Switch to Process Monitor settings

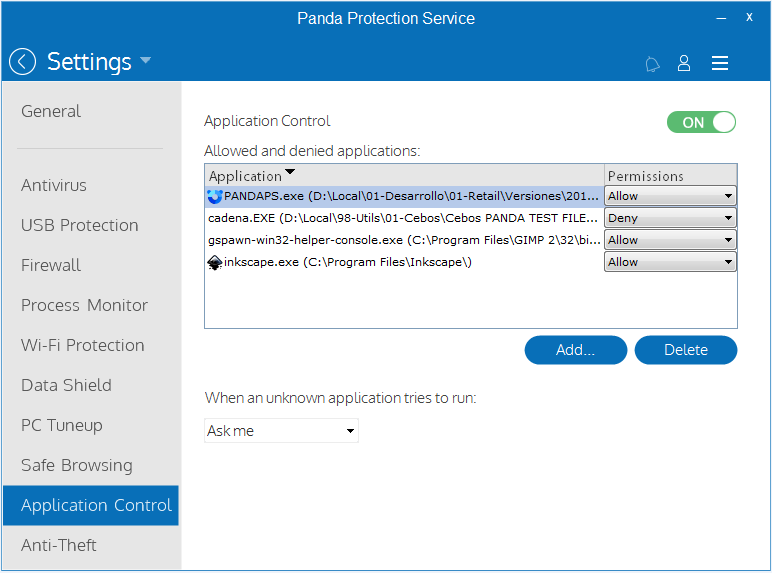[84, 305]
